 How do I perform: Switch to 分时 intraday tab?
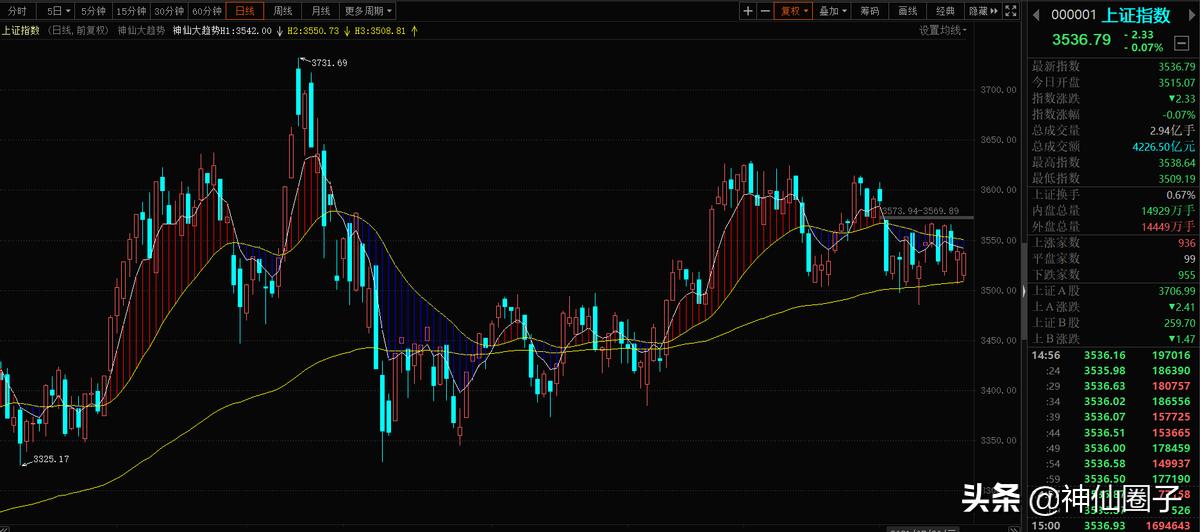tap(19, 11)
